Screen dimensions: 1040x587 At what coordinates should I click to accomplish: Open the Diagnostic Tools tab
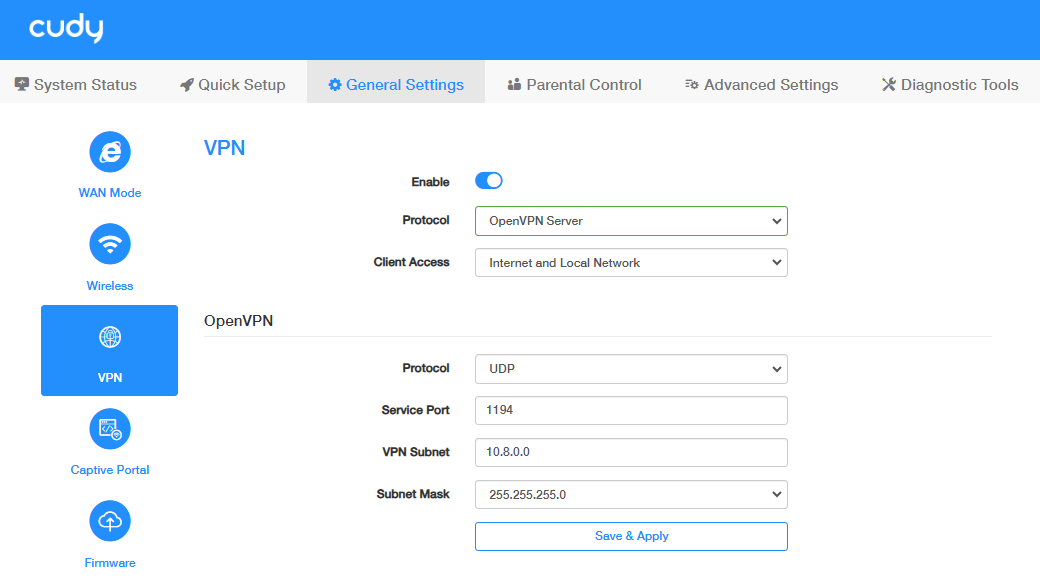[x=949, y=85]
